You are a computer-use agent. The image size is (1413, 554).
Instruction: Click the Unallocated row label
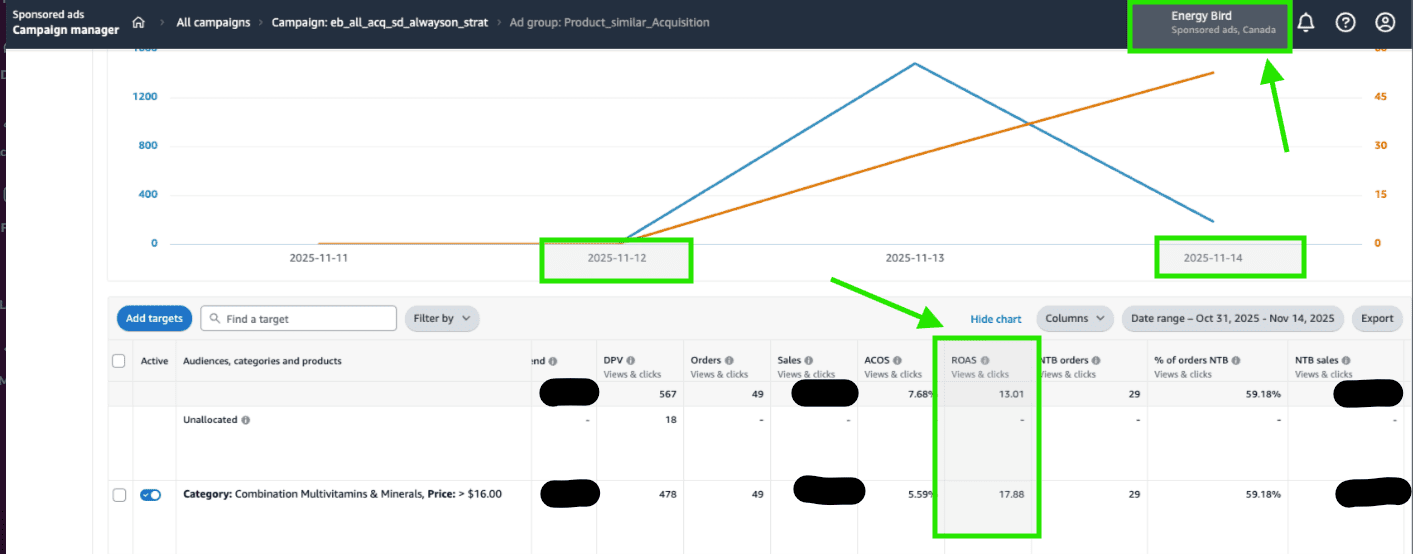point(210,420)
